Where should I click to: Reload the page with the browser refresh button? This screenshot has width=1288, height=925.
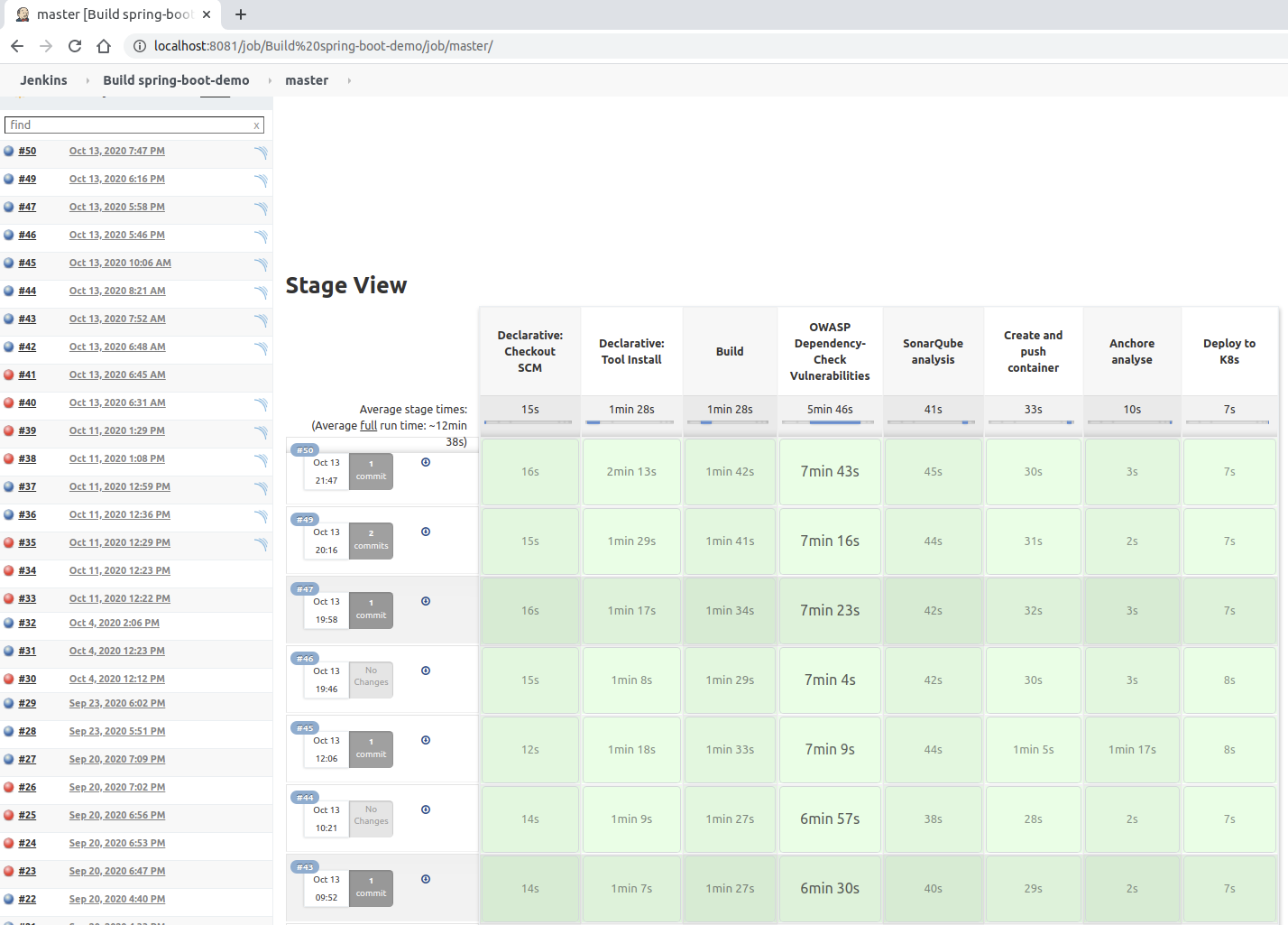tap(75, 46)
